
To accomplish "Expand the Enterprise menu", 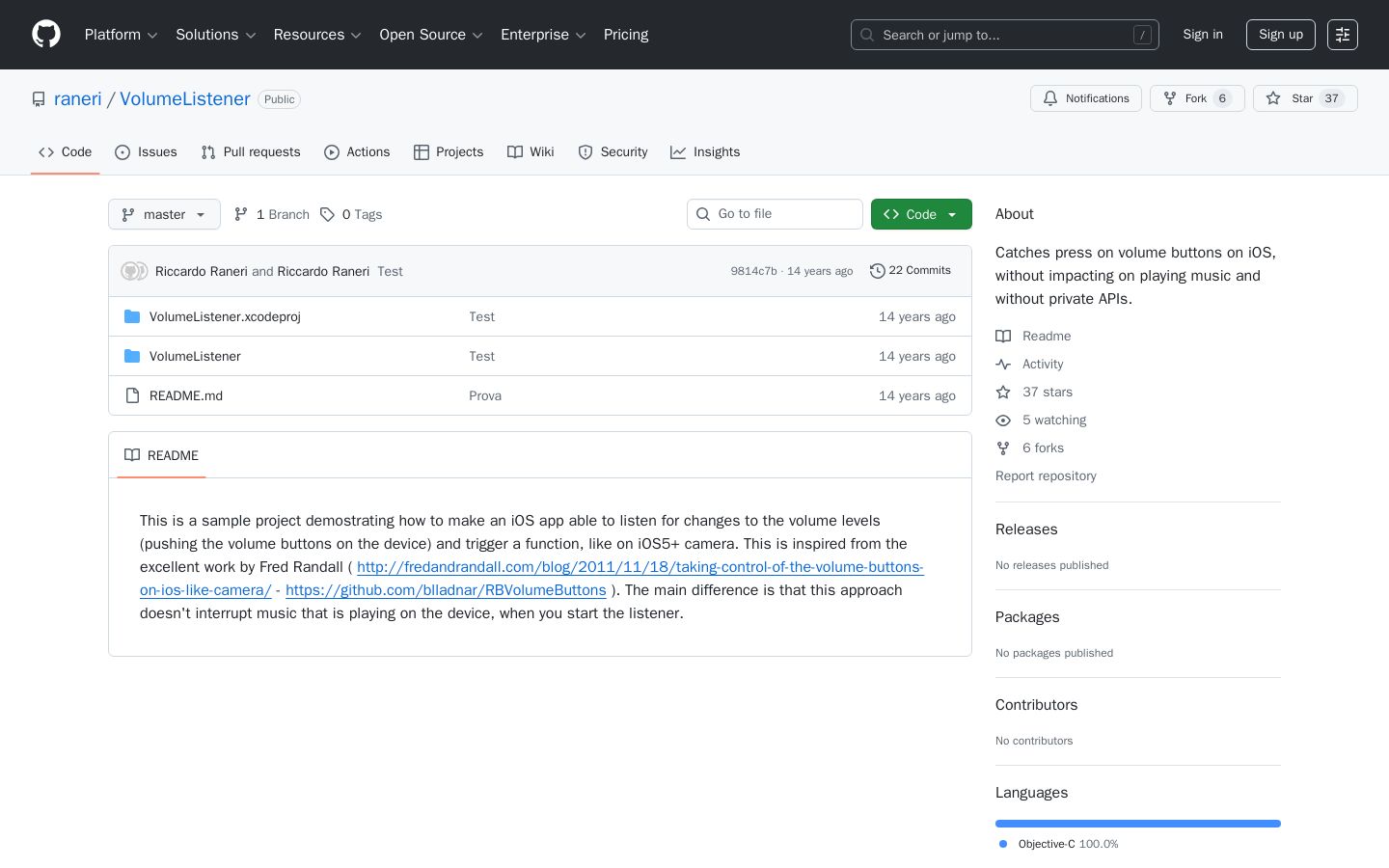I will [544, 35].
